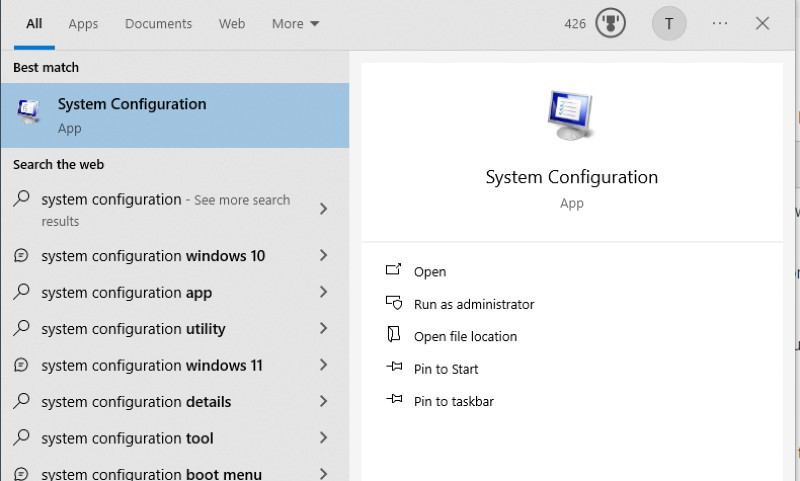Open the T user account avatar
The width and height of the screenshot is (800, 481).
(x=669, y=23)
